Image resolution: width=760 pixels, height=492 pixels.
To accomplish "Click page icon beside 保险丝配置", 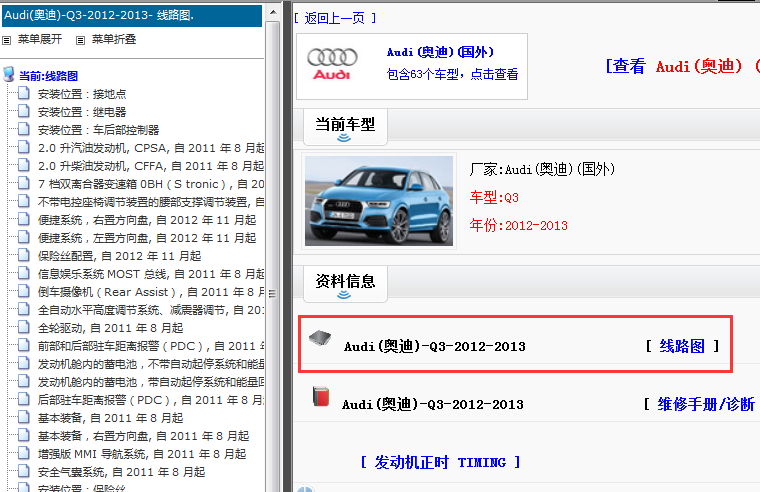I will tap(24, 255).
